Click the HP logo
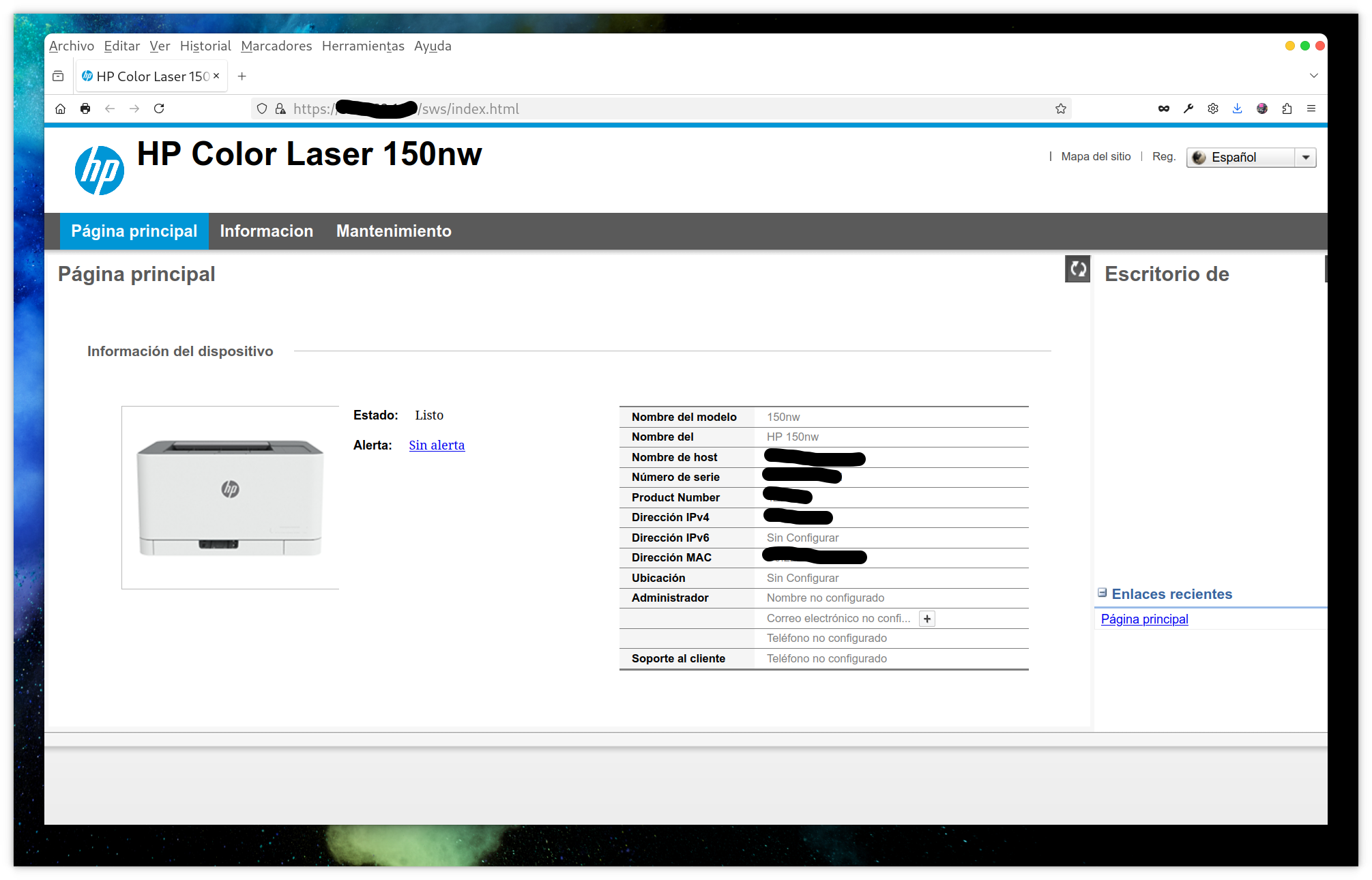Viewport: 1372px width, 880px height. tap(100, 171)
